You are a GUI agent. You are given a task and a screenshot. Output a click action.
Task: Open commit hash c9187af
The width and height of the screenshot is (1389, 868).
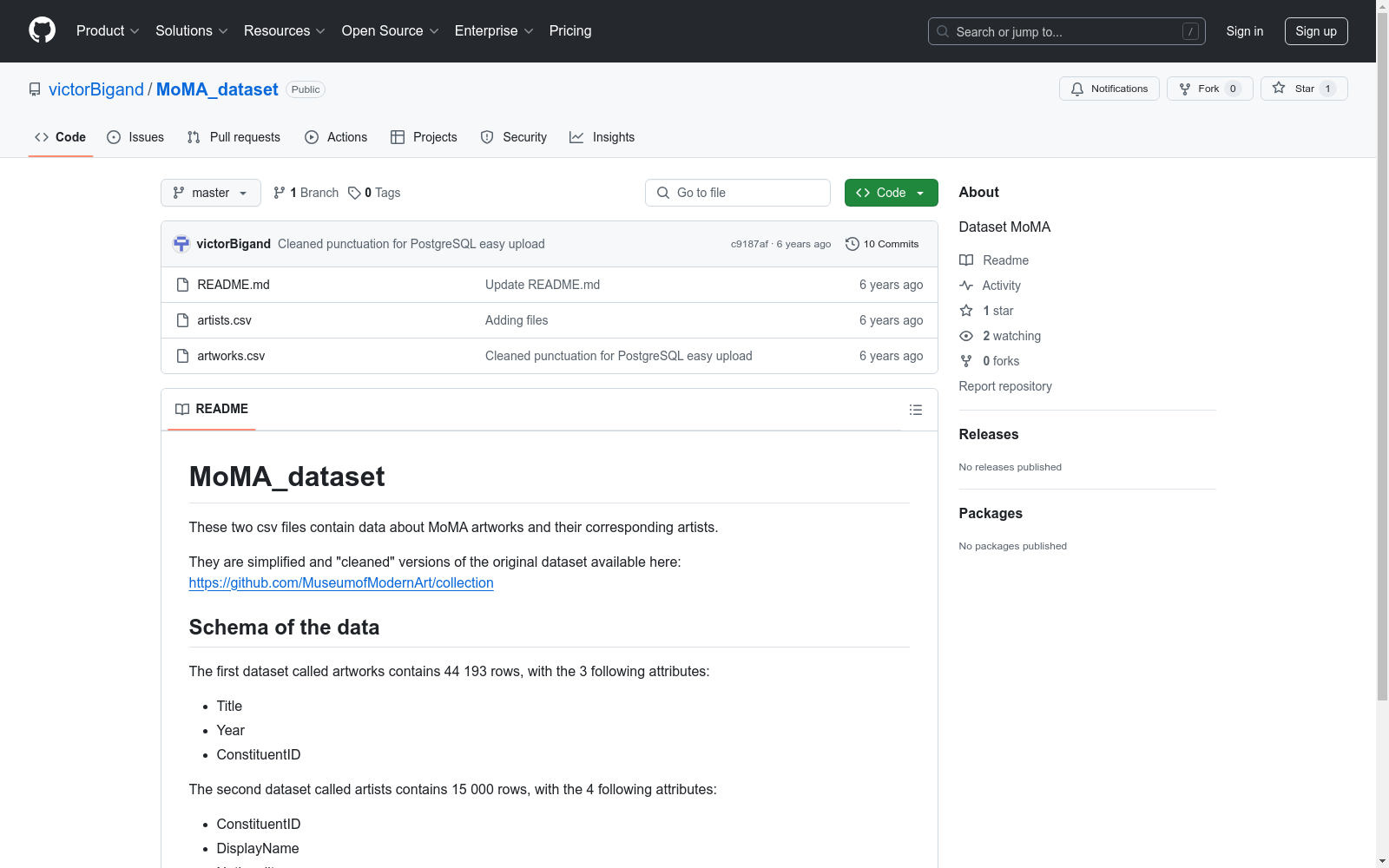(749, 244)
